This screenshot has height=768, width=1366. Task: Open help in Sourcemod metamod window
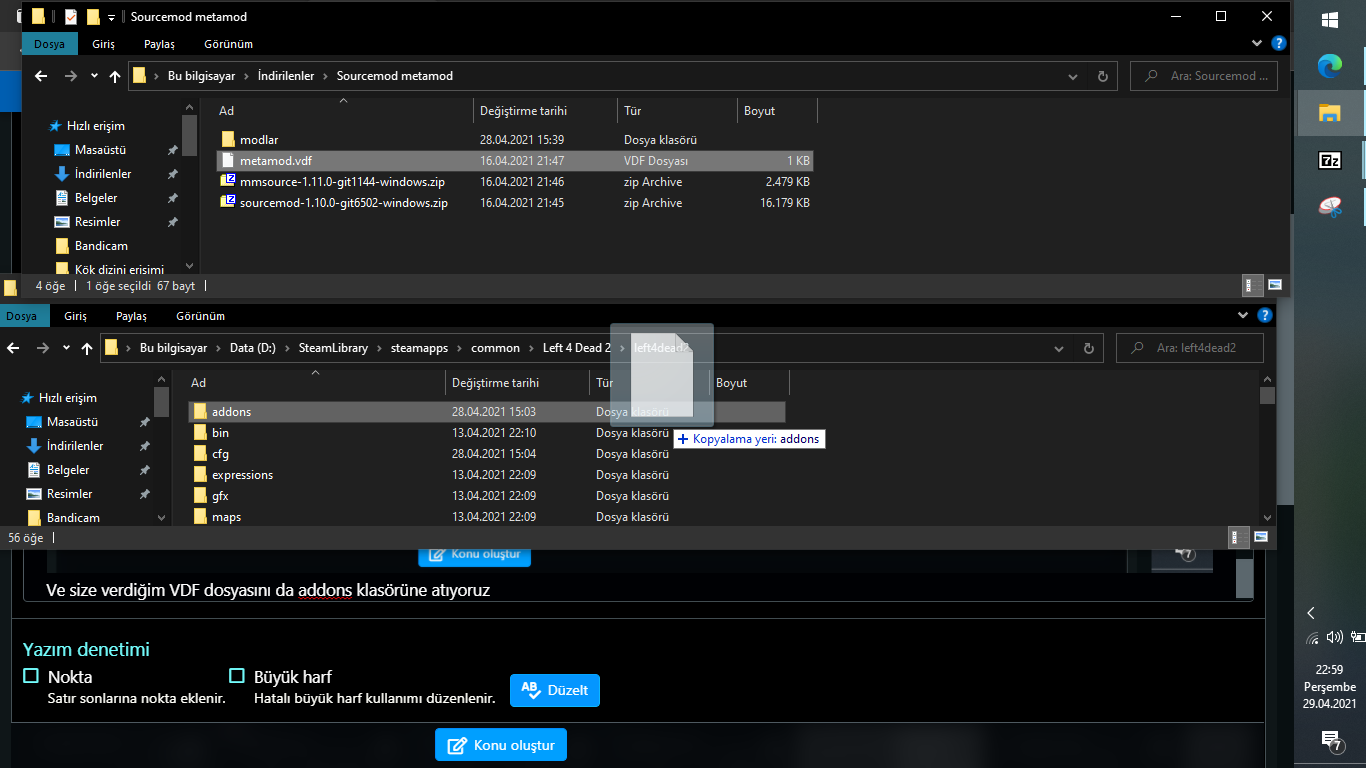point(1278,44)
